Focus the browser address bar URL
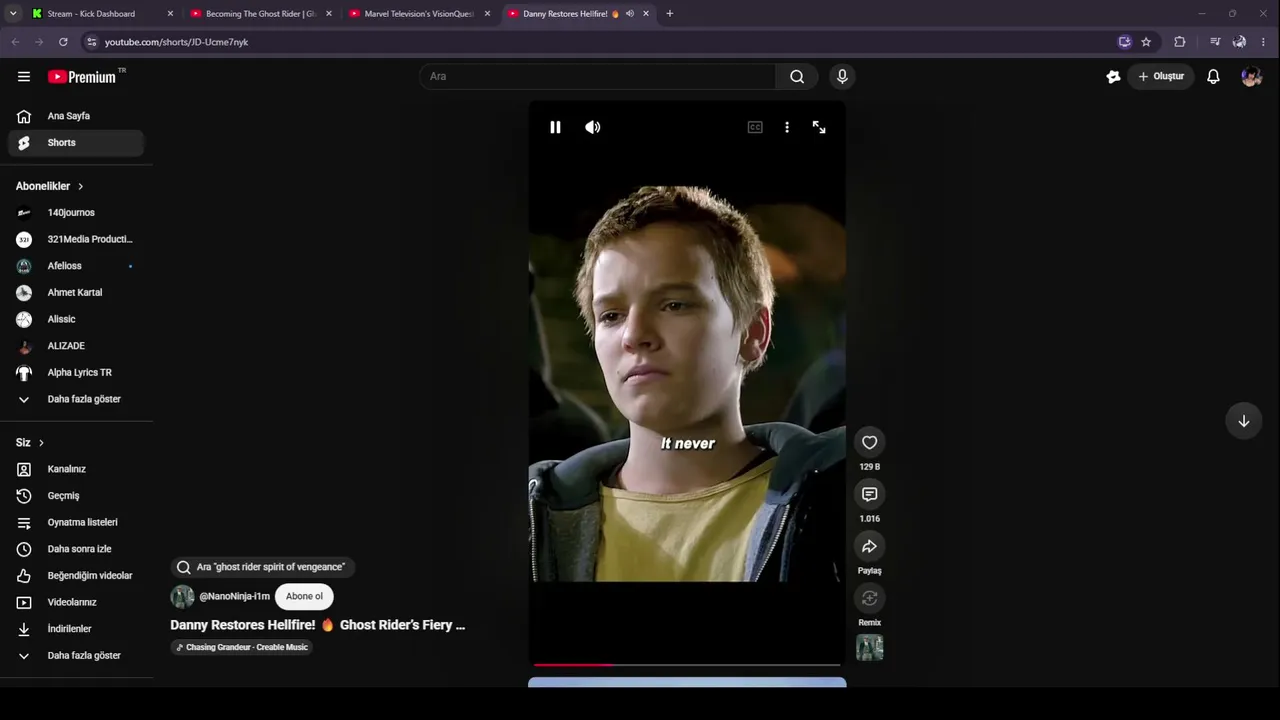The height and width of the screenshot is (720, 1280). coord(176,42)
